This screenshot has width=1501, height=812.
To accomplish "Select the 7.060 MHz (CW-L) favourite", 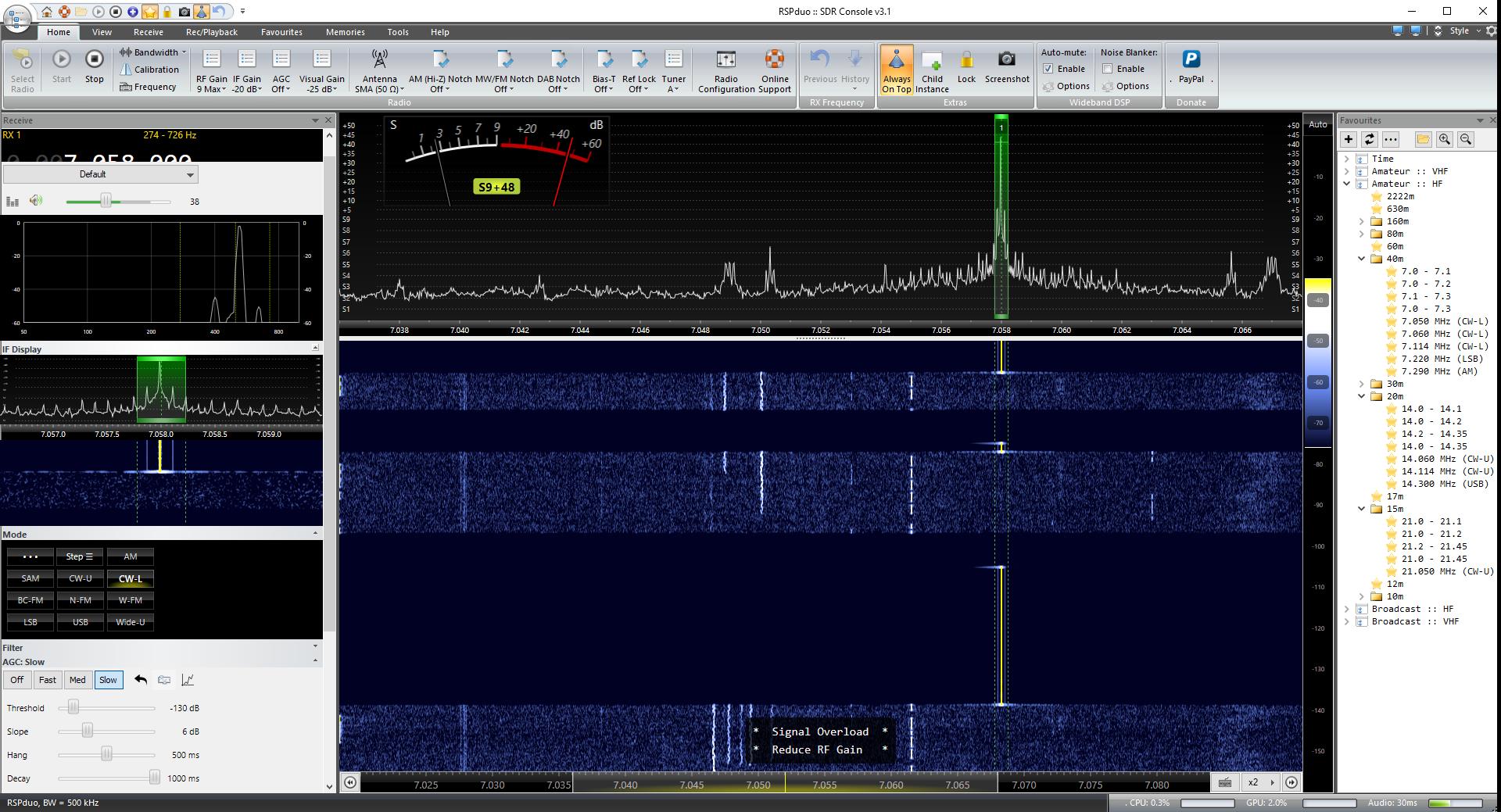I will (x=1444, y=334).
